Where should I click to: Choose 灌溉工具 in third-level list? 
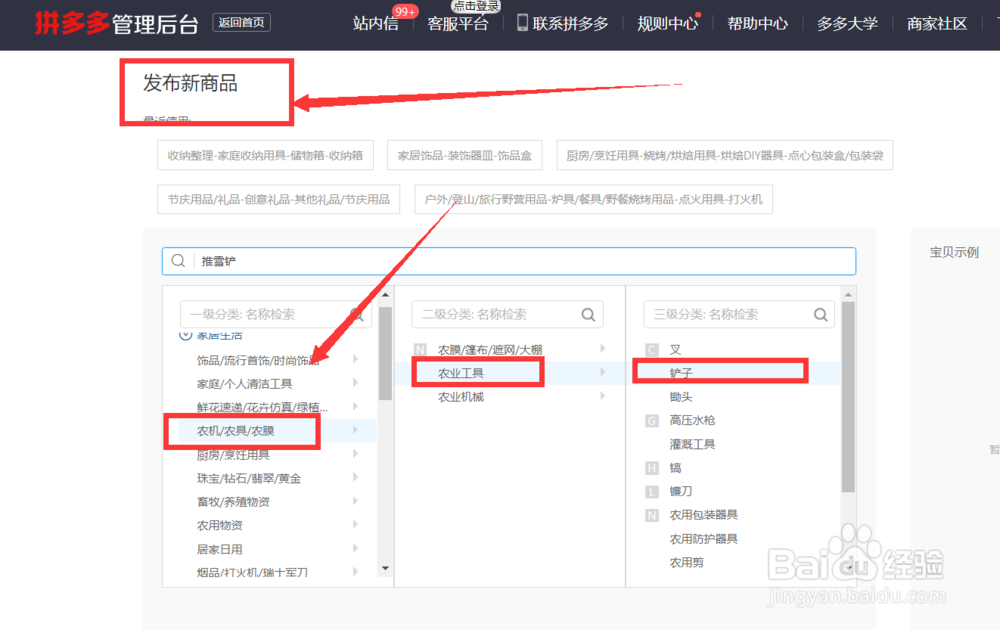tap(692, 444)
